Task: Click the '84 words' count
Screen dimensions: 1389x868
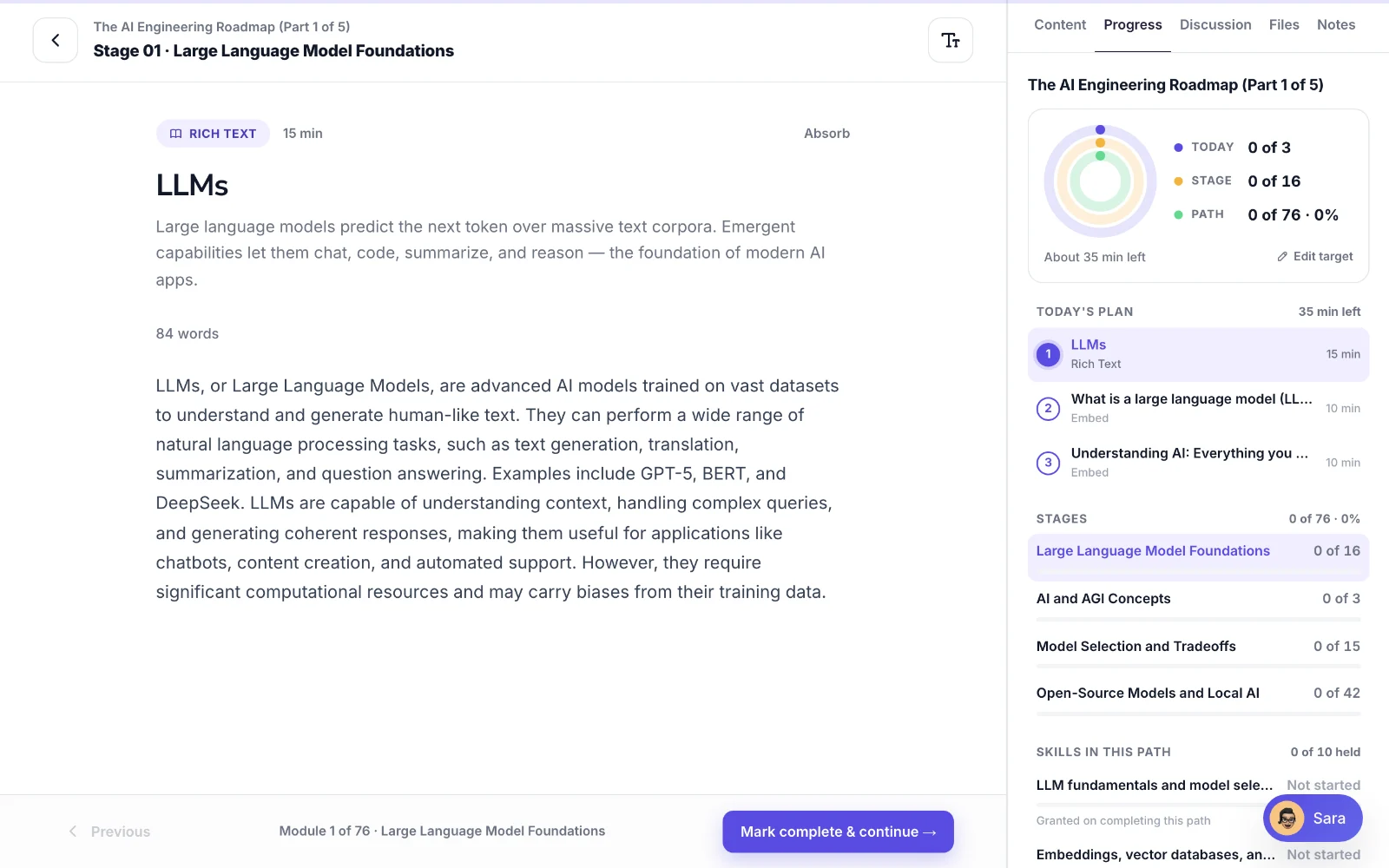Action: click(188, 334)
